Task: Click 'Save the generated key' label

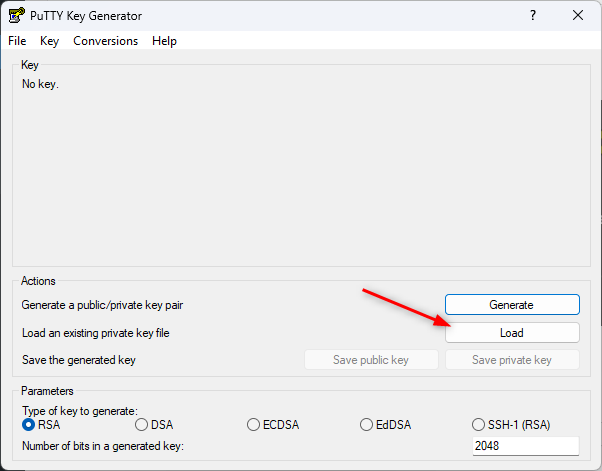Action: pyautogui.click(x=79, y=360)
